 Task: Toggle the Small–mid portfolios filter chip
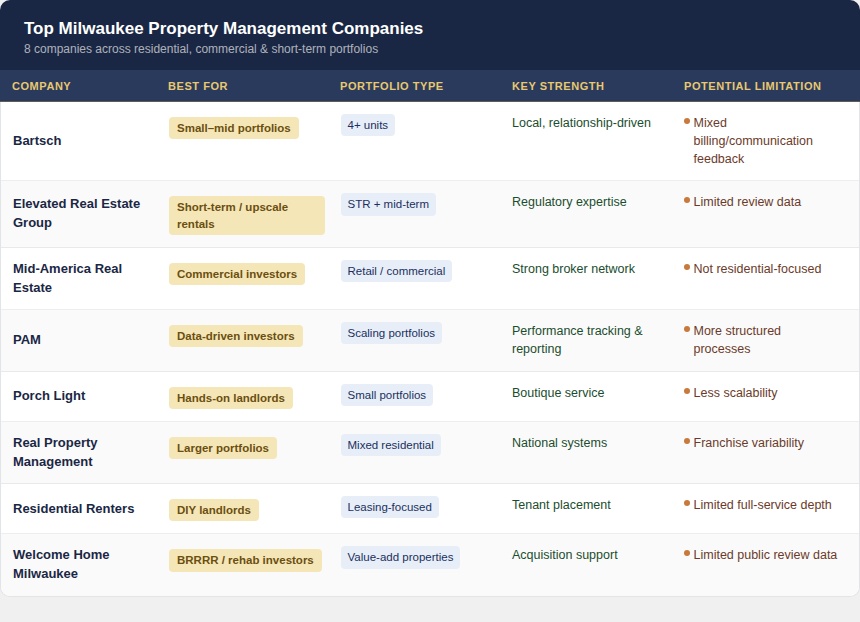234,128
